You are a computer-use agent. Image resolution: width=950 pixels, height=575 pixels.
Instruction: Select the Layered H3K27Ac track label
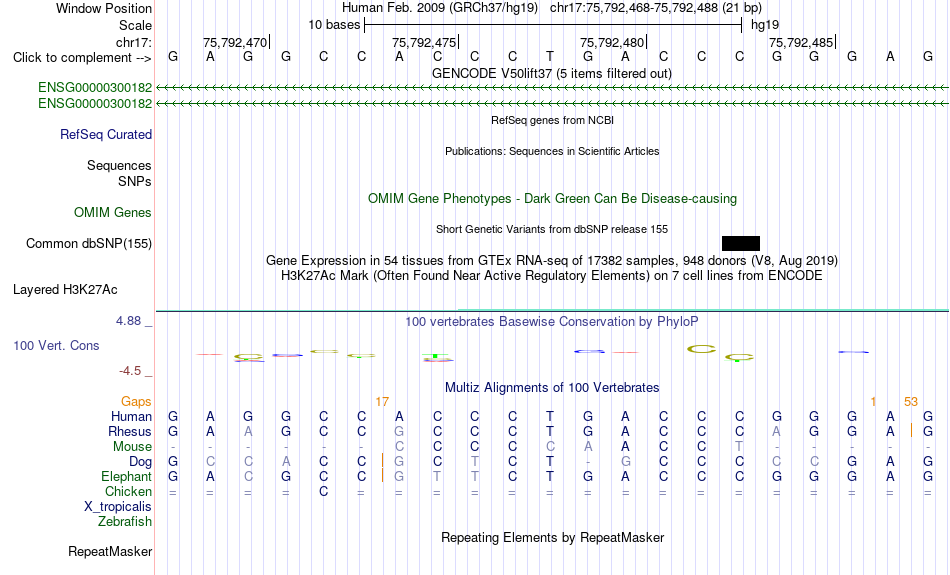tap(65, 290)
